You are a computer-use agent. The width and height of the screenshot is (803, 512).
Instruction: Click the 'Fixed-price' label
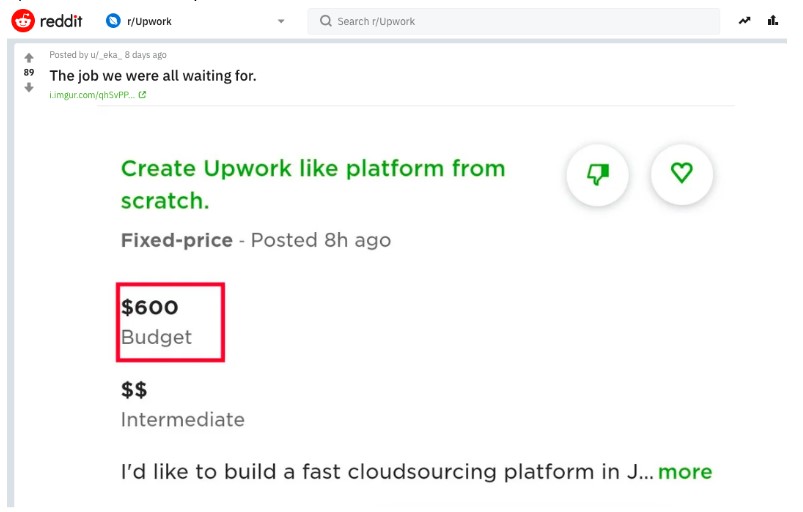coord(177,240)
